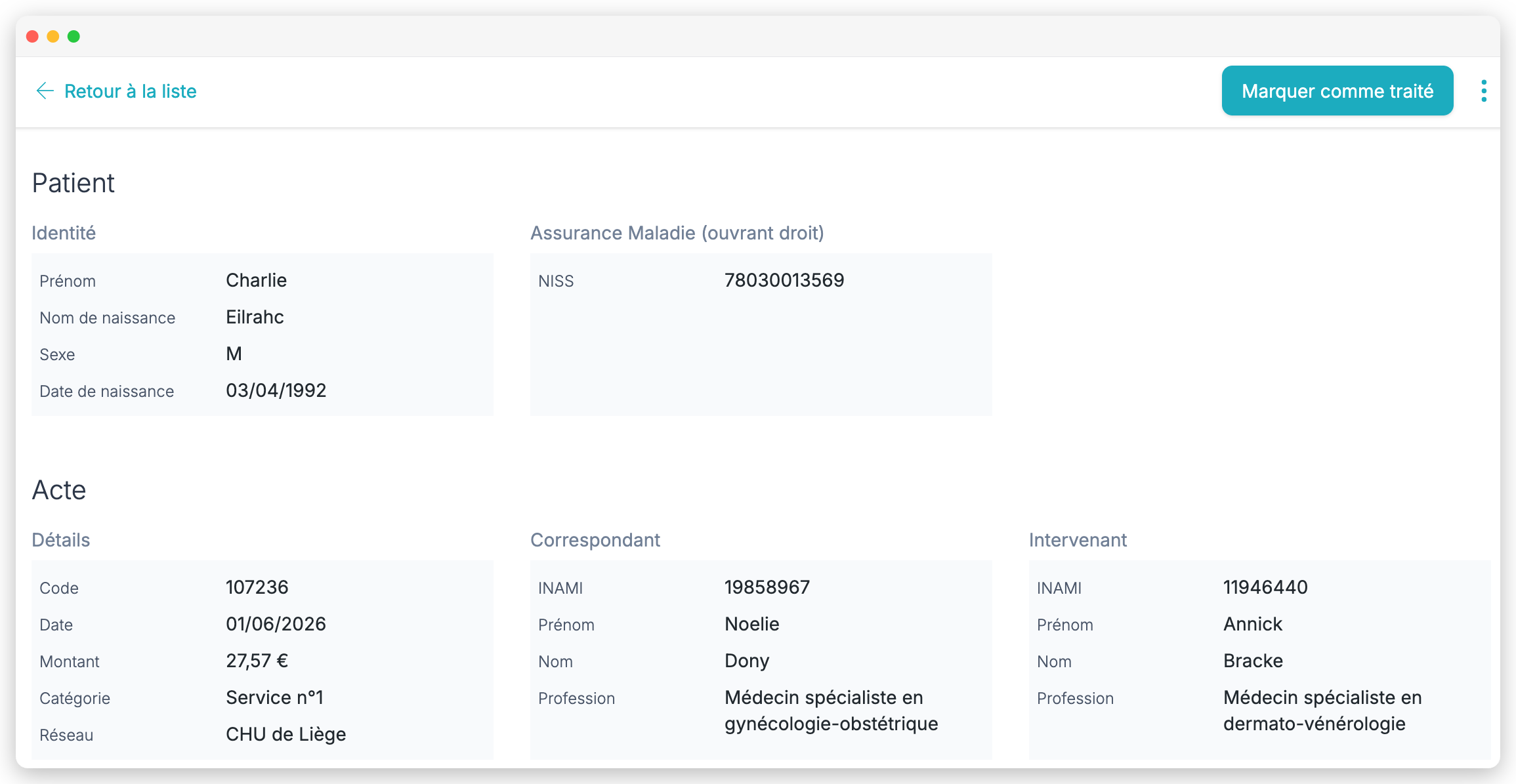Click Correspondant first name Noelie

752,624
